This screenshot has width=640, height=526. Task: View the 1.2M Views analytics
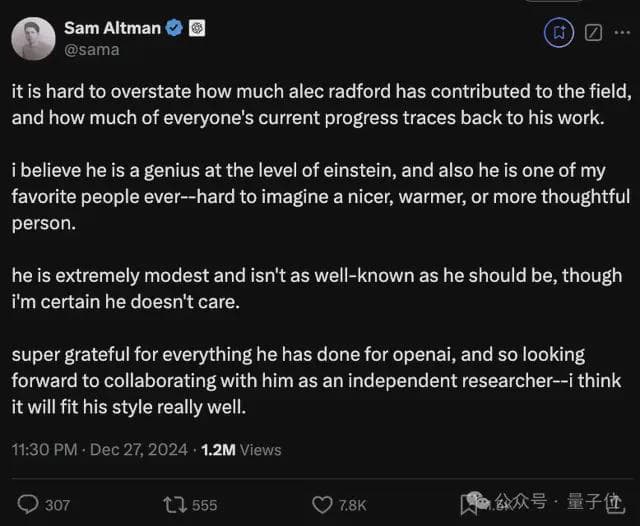pyautogui.click(x=241, y=450)
